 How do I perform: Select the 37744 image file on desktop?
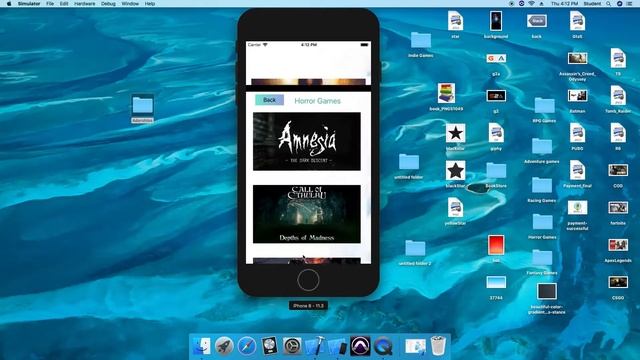(496, 282)
